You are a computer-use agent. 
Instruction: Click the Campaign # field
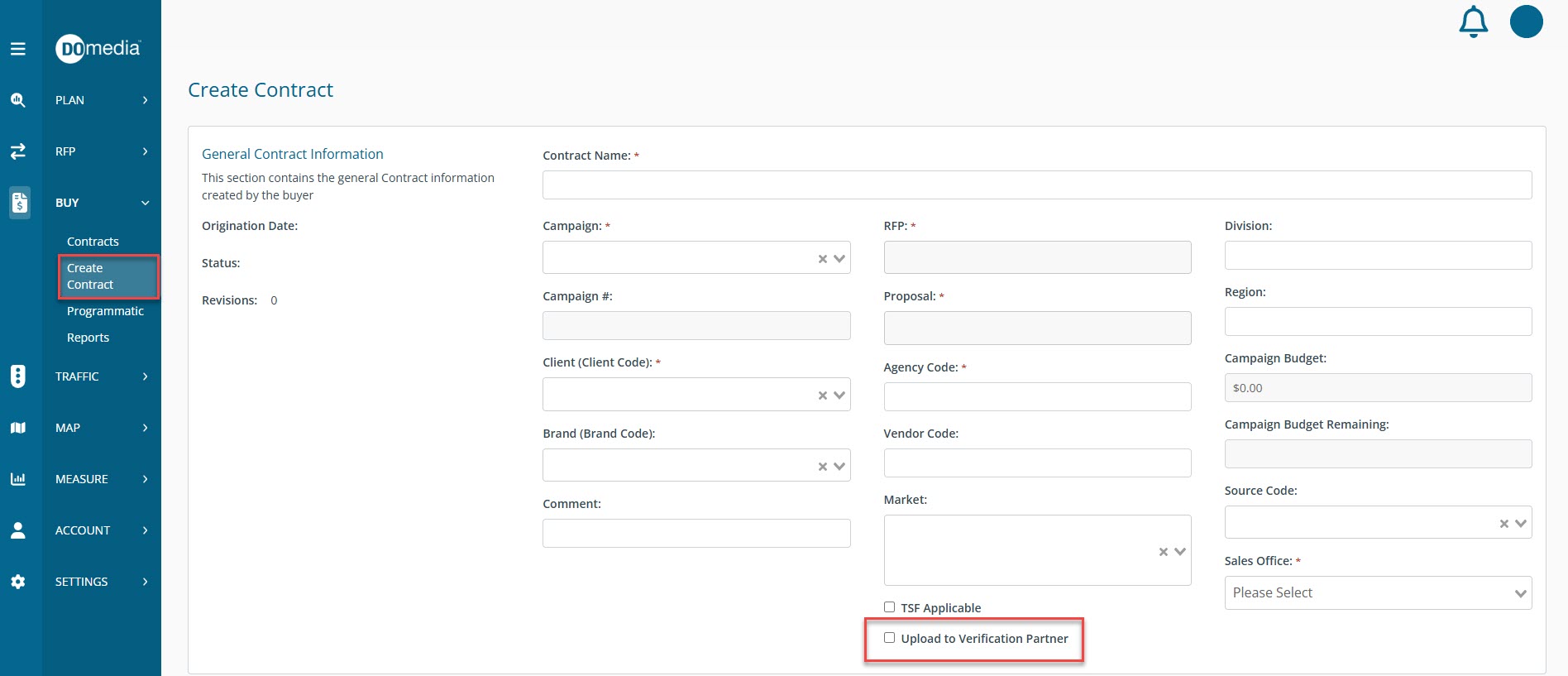pos(696,325)
